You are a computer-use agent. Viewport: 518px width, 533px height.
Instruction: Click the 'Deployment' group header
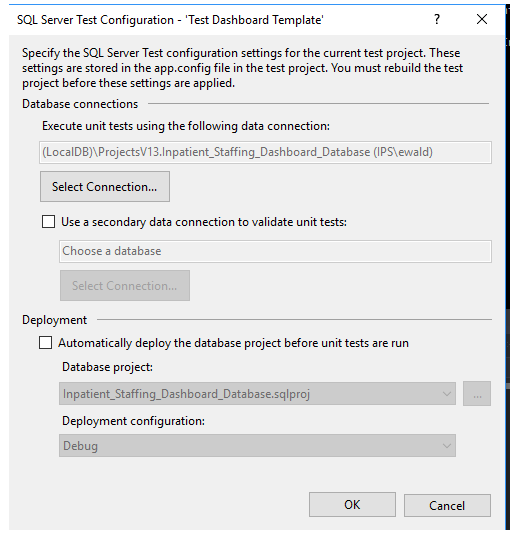(54, 320)
